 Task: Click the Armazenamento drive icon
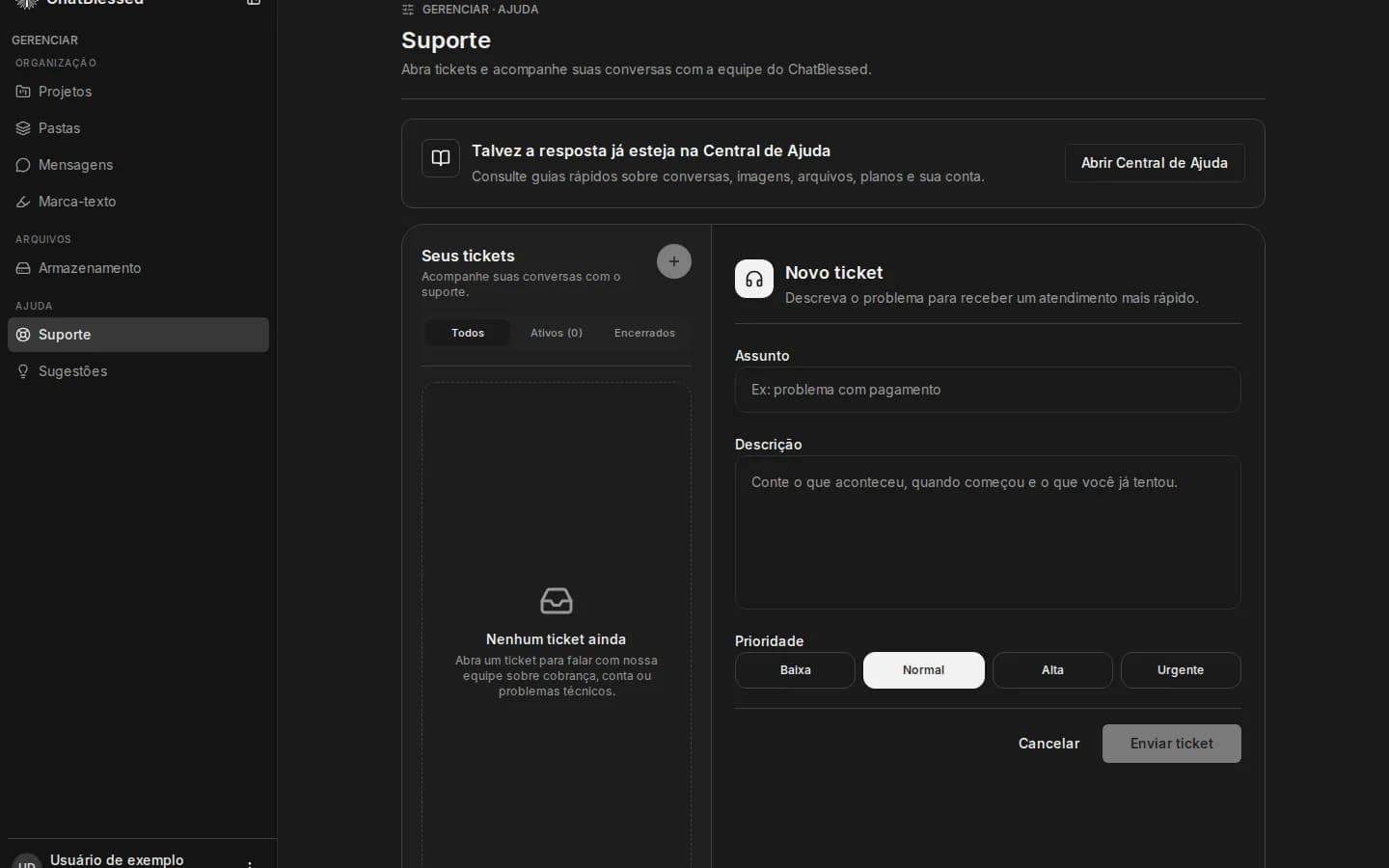tap(23, 268)
